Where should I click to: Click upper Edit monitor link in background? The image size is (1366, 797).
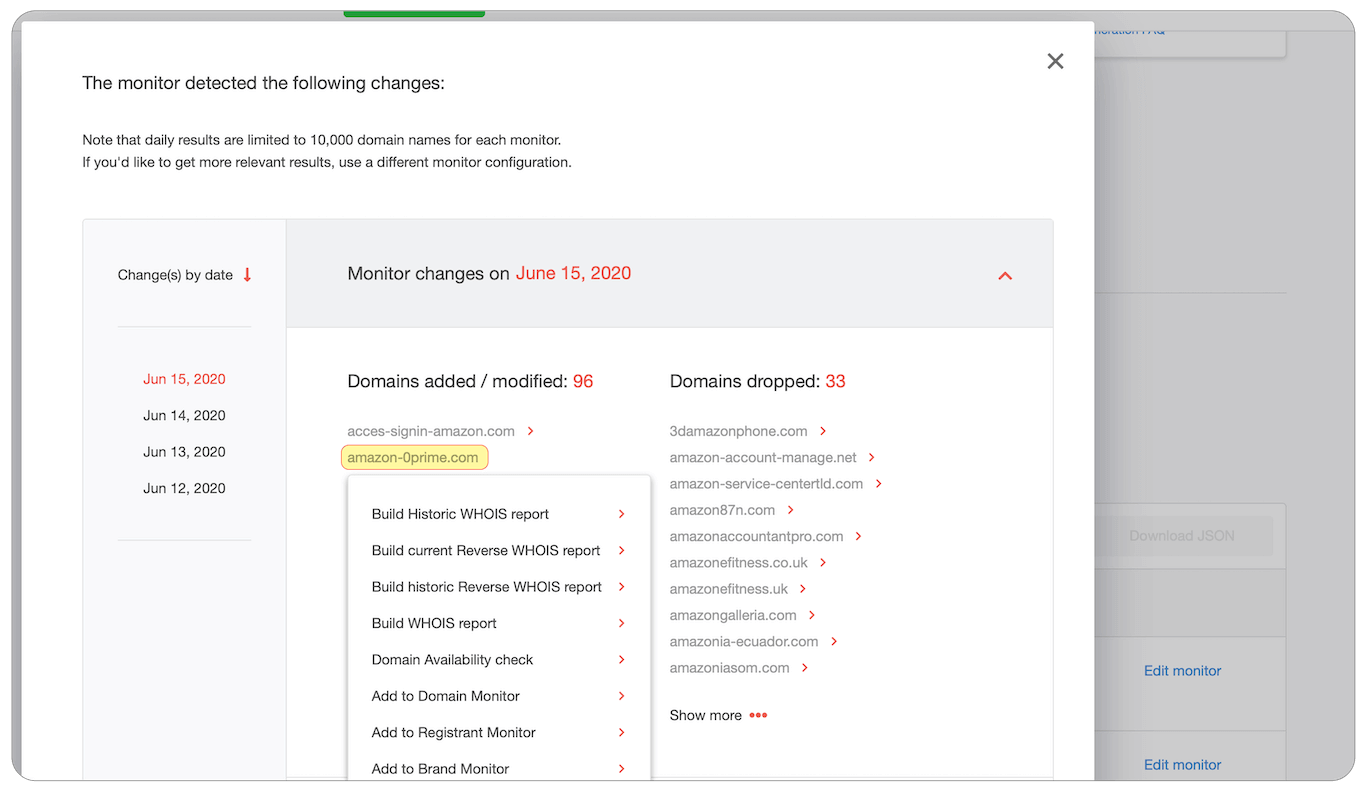pos(1183,671)
